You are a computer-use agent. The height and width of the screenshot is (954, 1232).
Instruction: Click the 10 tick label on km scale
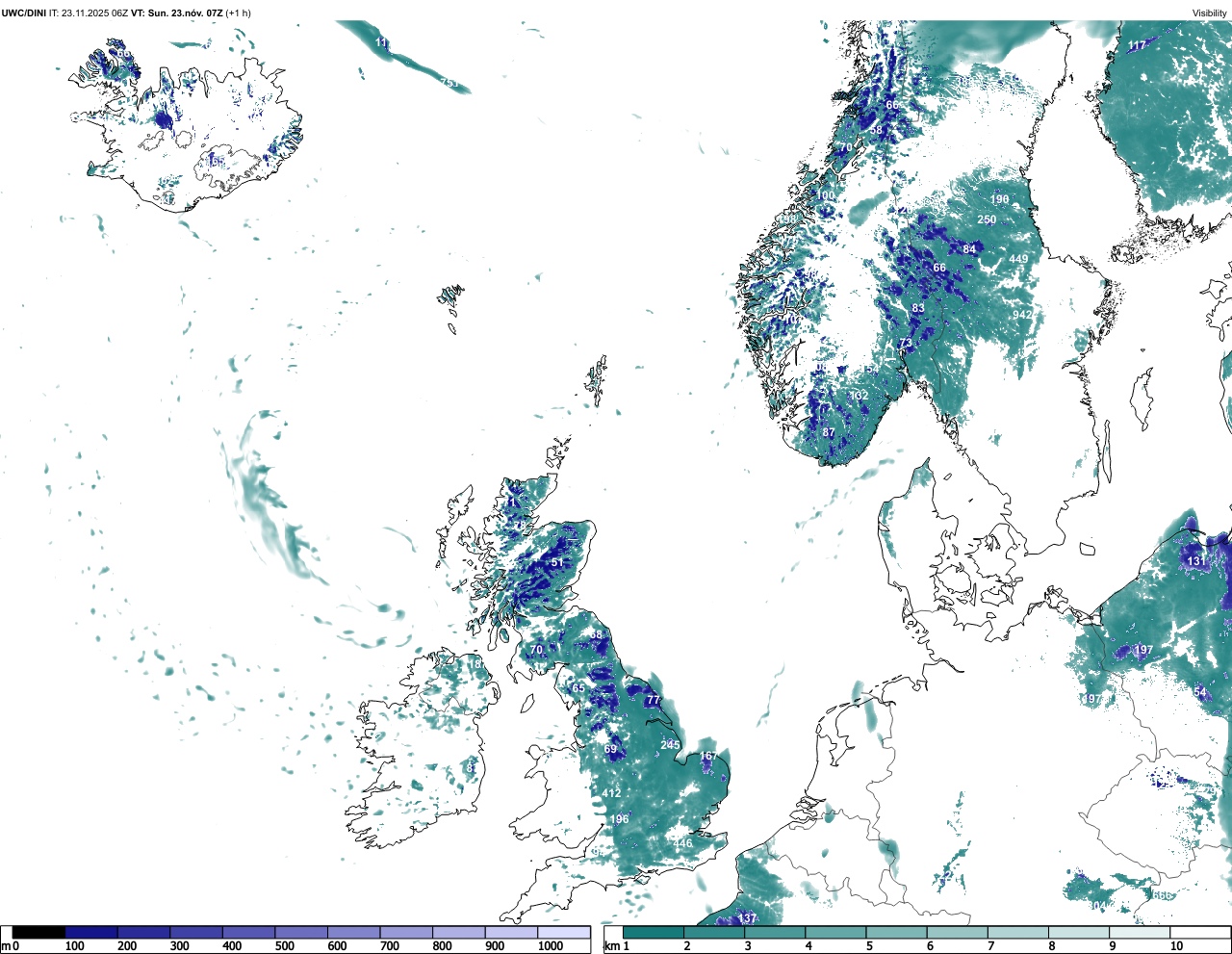tap(1176, 946)
